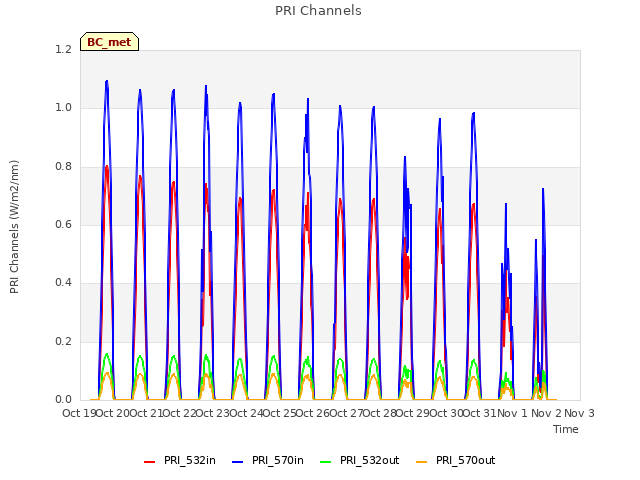Click the y-axis title PRI Channels (W/m2/nm)
The image size is (640, 480).
point(14,227)
